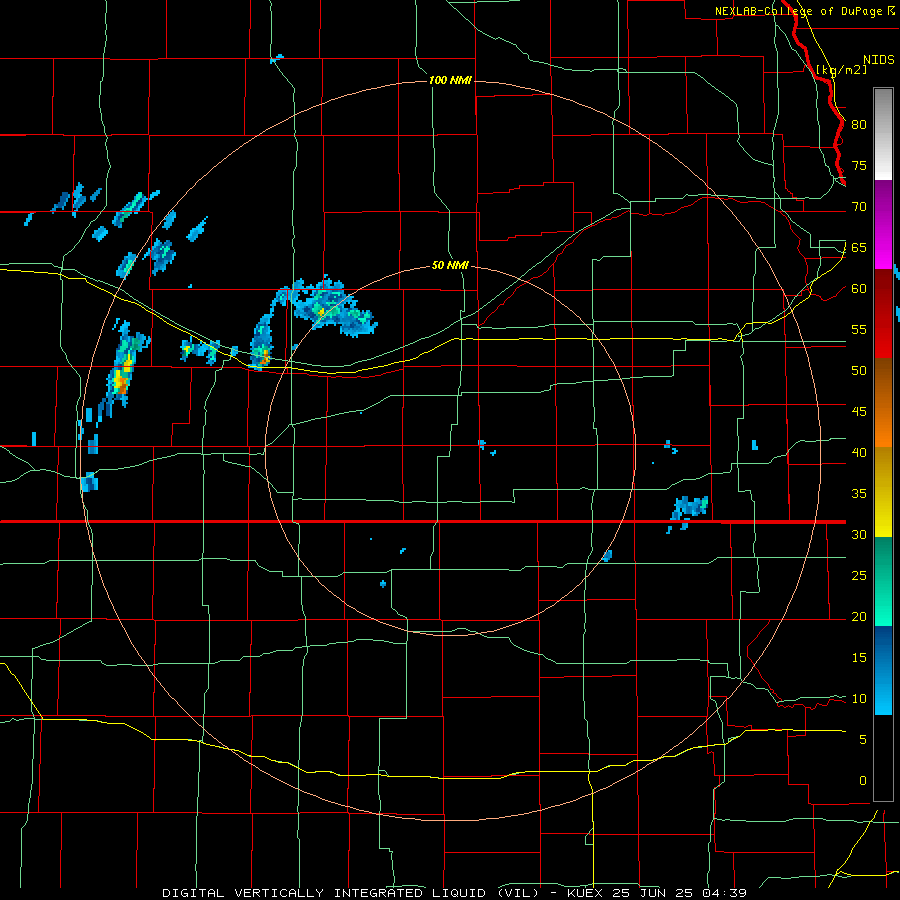Click the scale value 40
Image resolution: width=900 pixels, height=900 pixels.
pyautogui.click(x=859, y=452)
